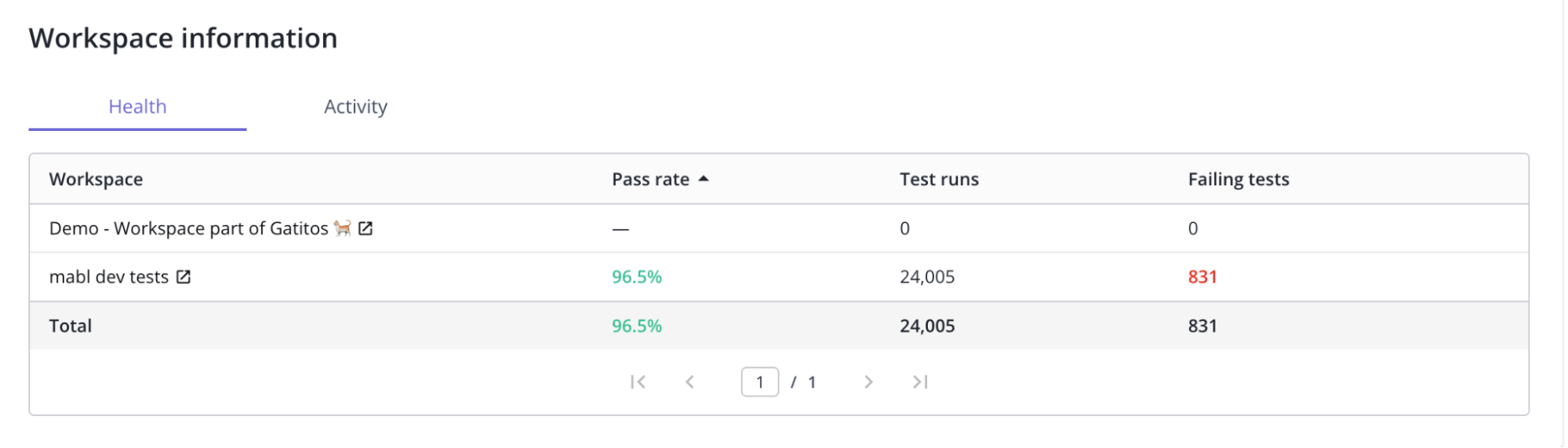This screenshot has height=448, width=1568.
Task: Click the Workspace information heading
Action: tap(184, 38)
